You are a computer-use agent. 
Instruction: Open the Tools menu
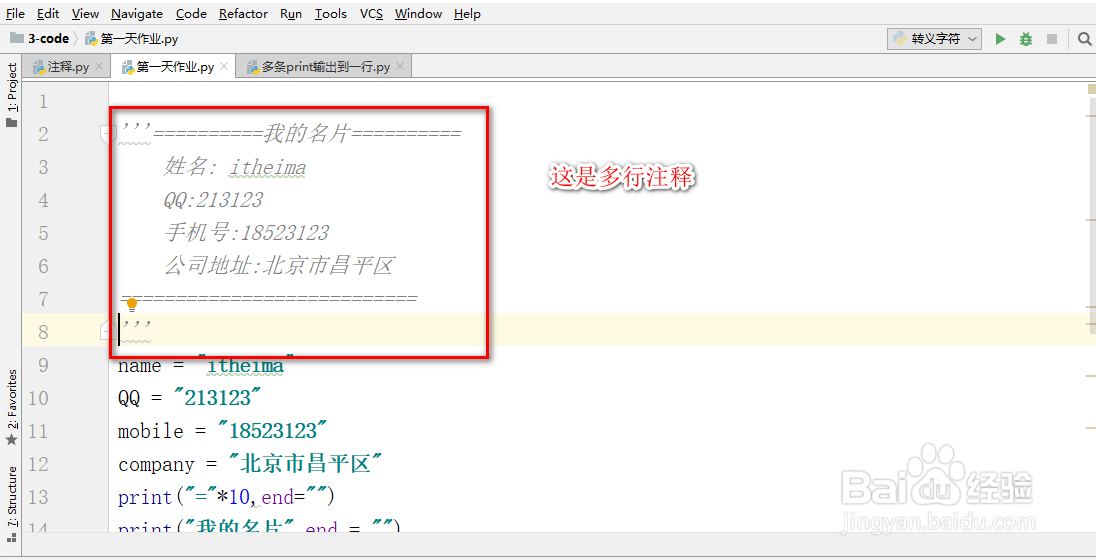coord(331,13)
